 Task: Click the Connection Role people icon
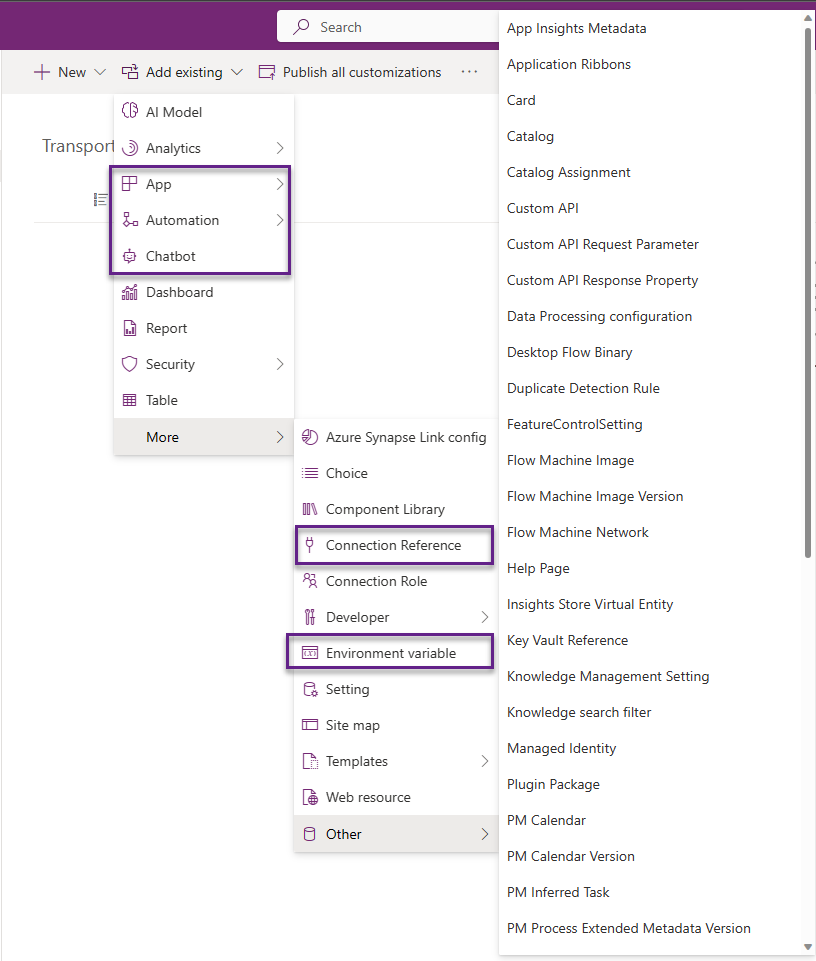(310, 580)
